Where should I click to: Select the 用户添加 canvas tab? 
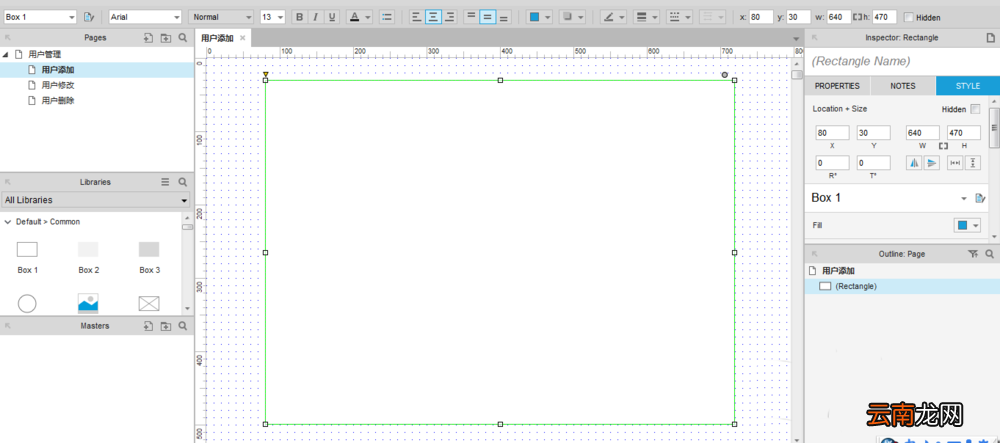217,38
